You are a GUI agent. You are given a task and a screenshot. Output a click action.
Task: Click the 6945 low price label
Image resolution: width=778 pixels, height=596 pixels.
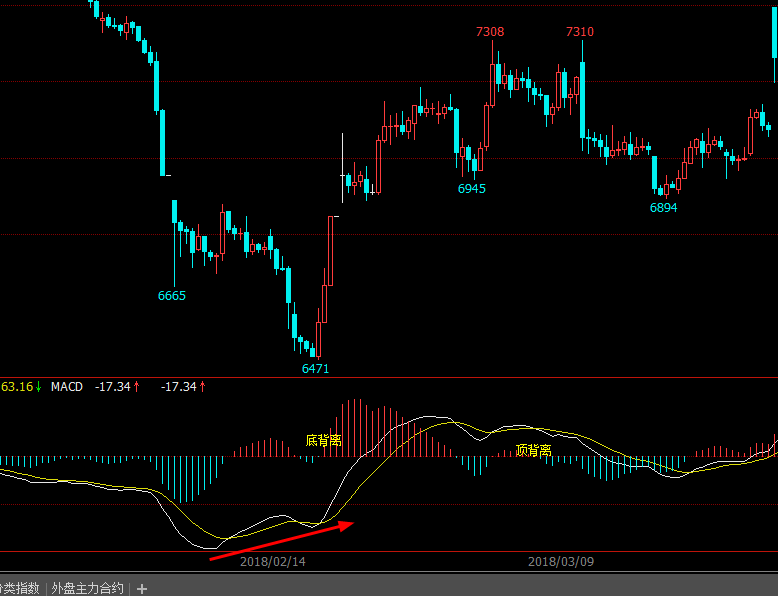click(x=472, y=189)
